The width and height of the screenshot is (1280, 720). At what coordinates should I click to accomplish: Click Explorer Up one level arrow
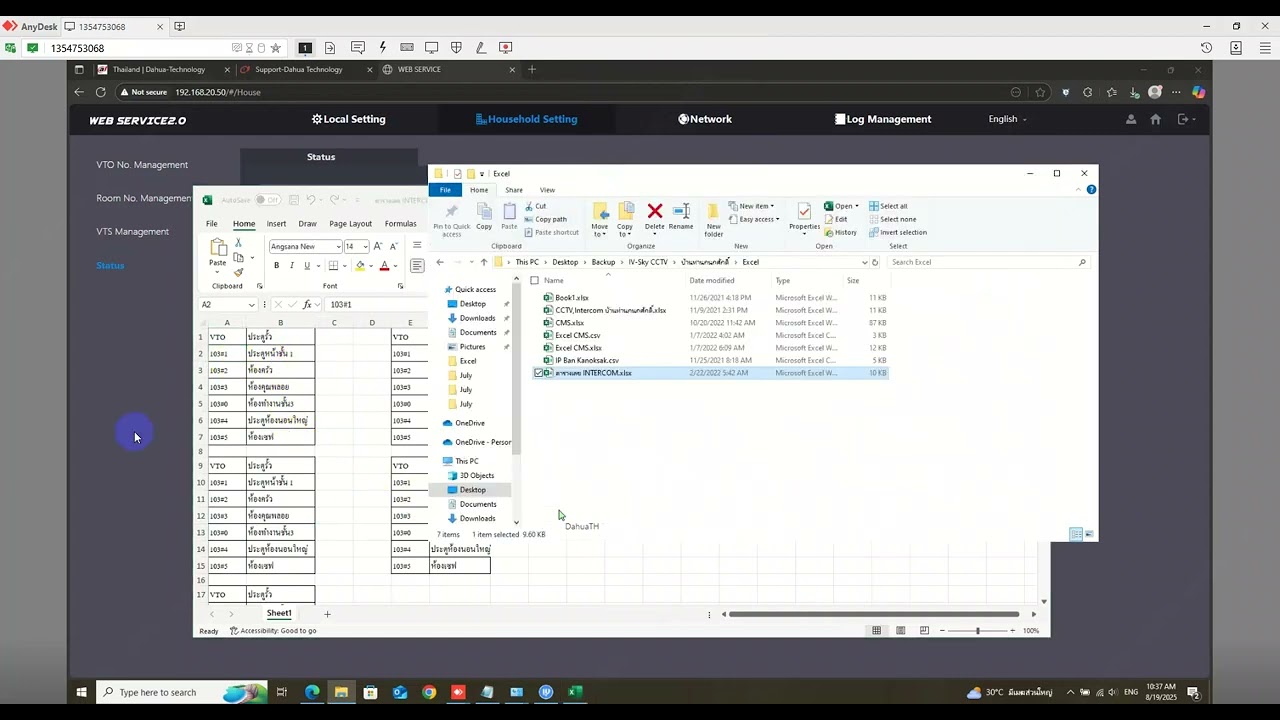484,262
